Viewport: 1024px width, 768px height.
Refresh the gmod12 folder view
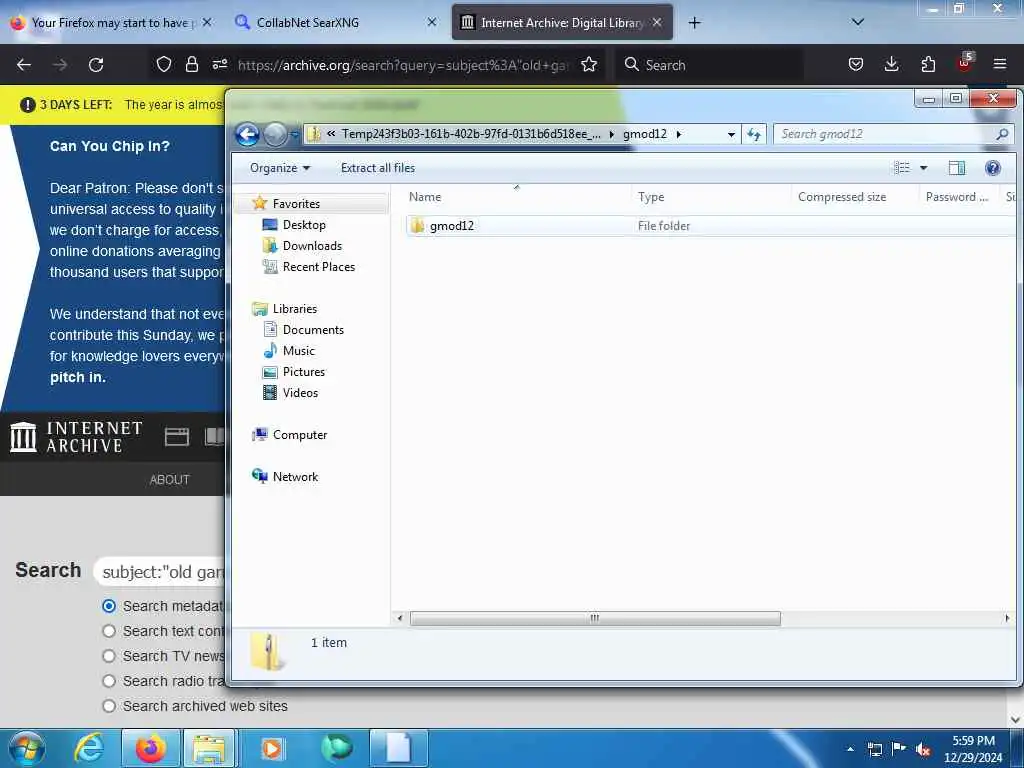(x=754, y=135)
